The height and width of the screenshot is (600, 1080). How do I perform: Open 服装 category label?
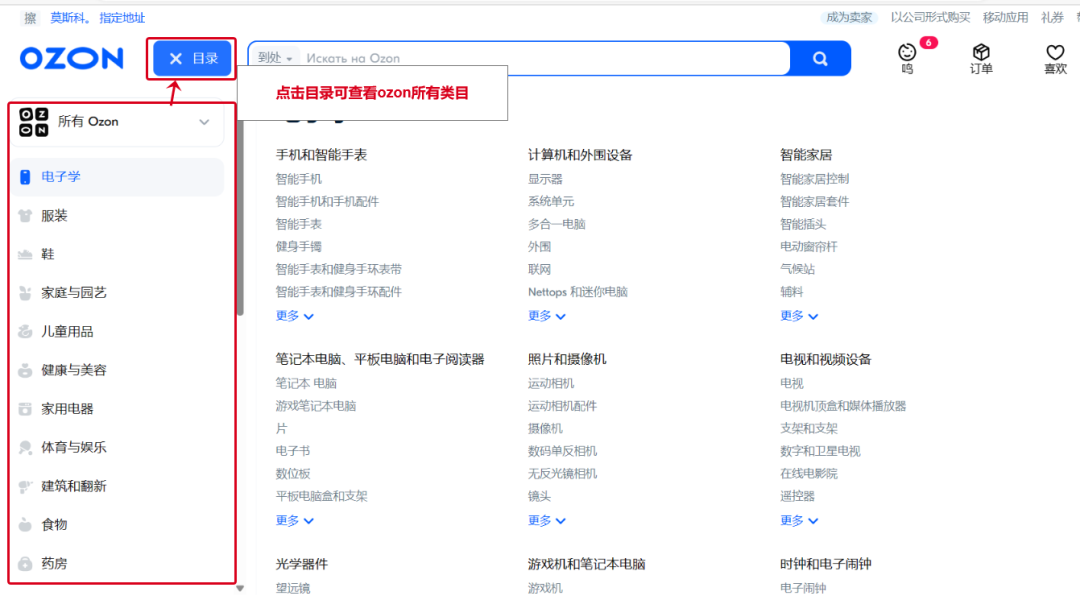pos(54,216)
